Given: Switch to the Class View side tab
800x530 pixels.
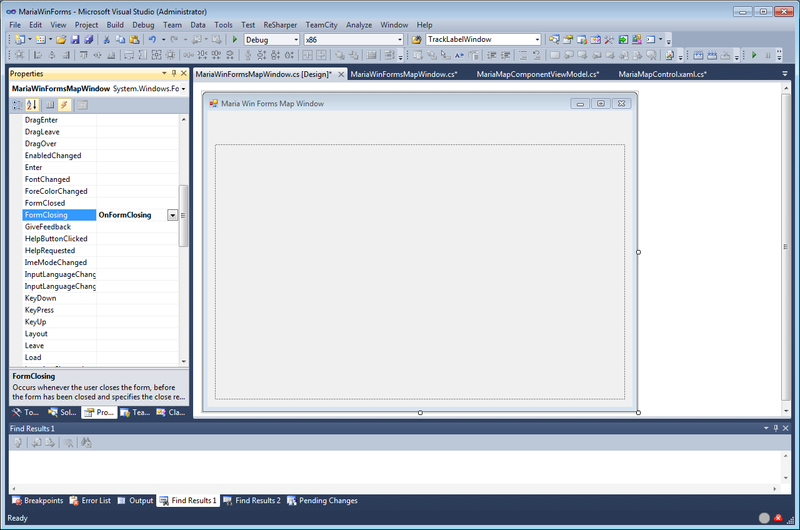Looking at the screenshot, I should (x=171, y=412).
